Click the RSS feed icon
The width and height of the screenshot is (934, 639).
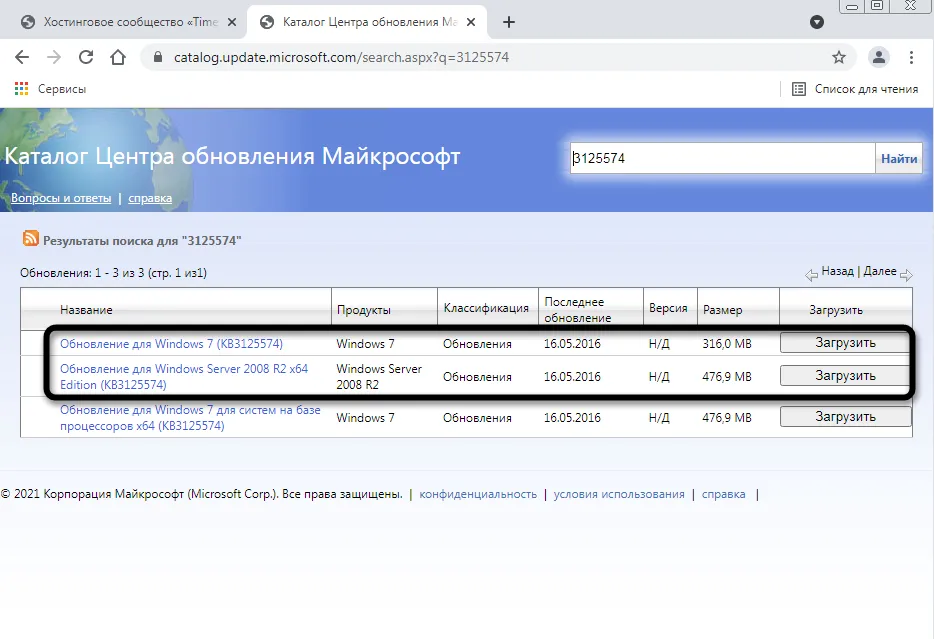point(30,238)
